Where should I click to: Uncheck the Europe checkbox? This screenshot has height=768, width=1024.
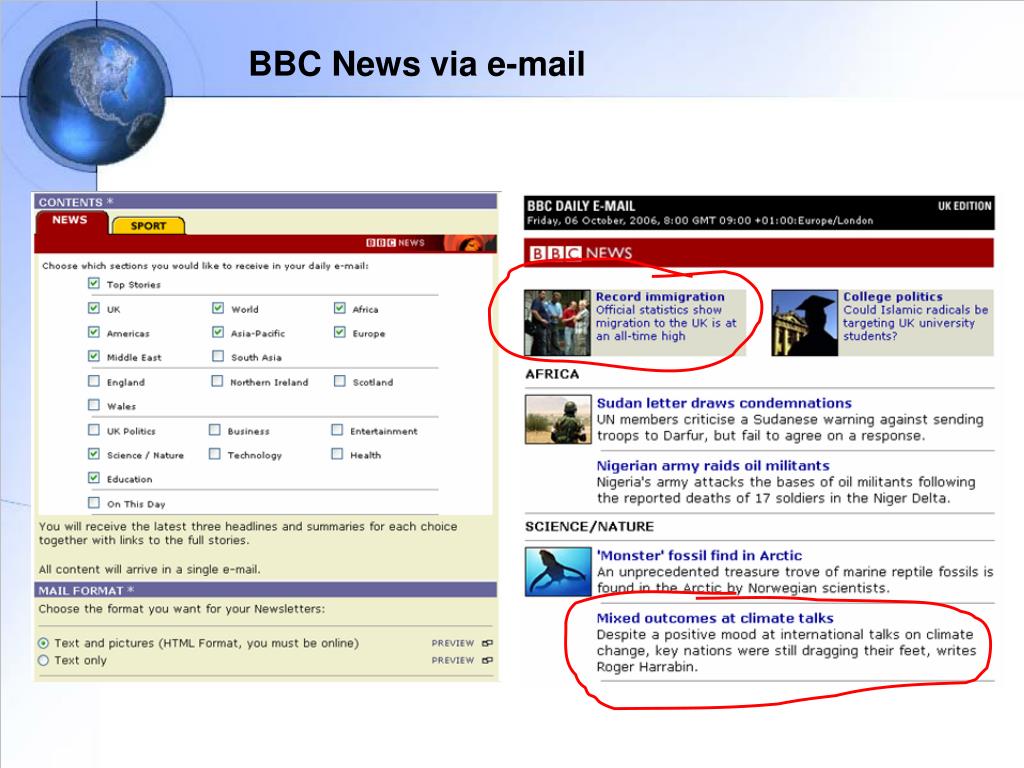[x=340, y=332]
